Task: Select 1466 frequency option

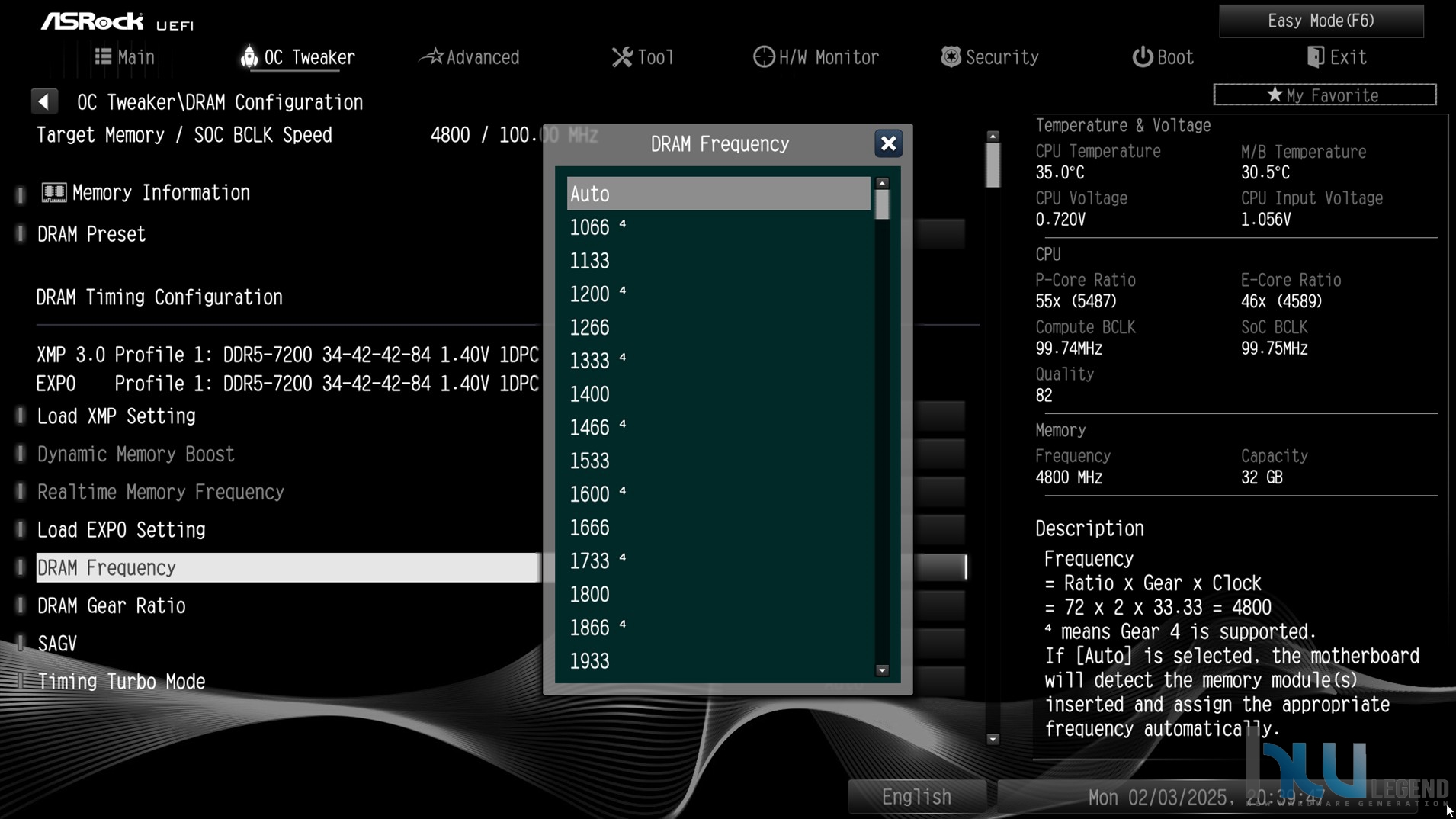Action: 718,427
